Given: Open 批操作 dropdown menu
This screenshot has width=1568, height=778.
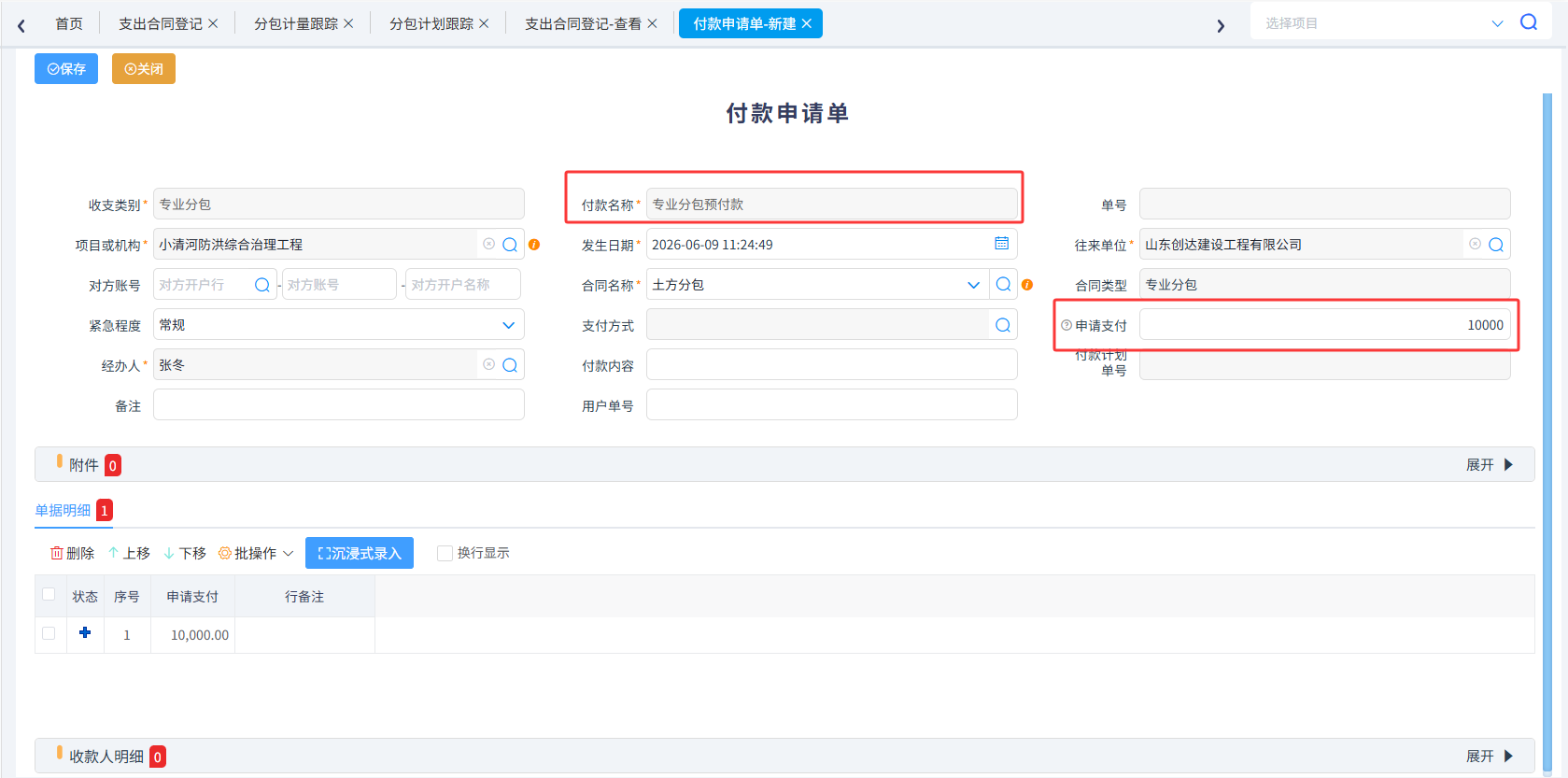Looking at the screenshot, I should [x=256, y=553].
